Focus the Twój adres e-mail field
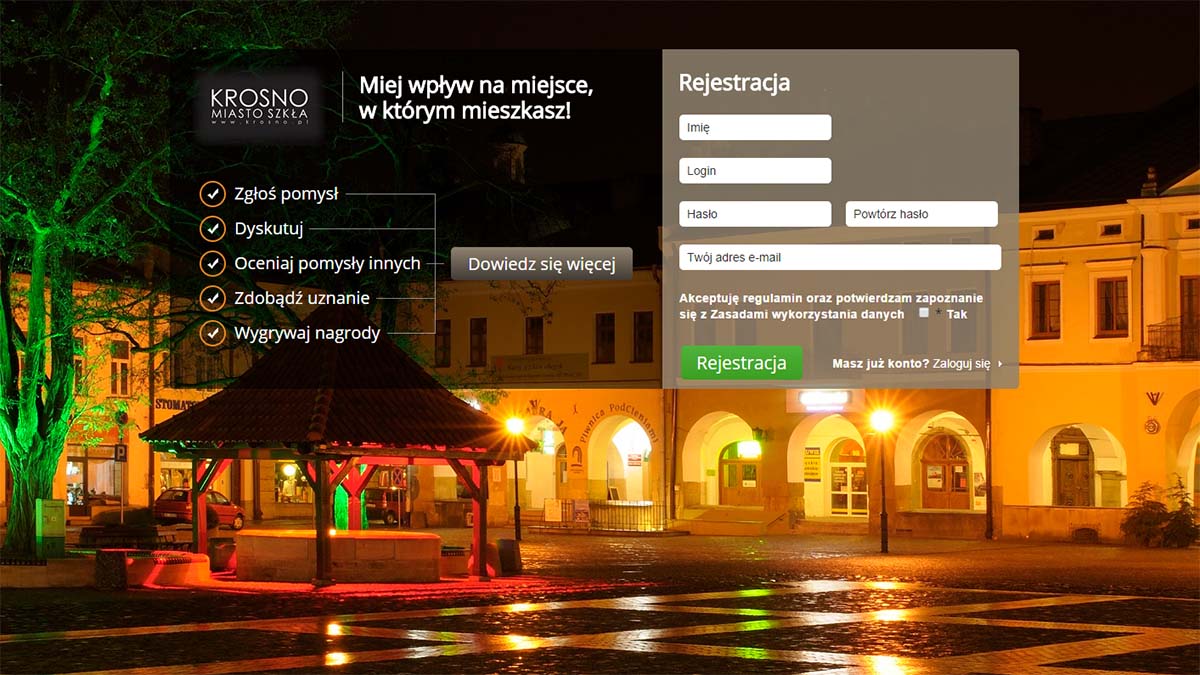The image size is (1200, 675). coord(839,257)
